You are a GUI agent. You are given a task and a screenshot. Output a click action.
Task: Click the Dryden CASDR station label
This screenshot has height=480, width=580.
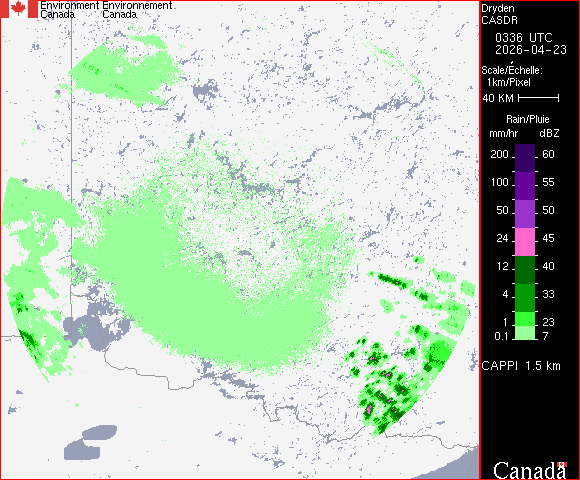pyautogui.click(x=499, y=14)
